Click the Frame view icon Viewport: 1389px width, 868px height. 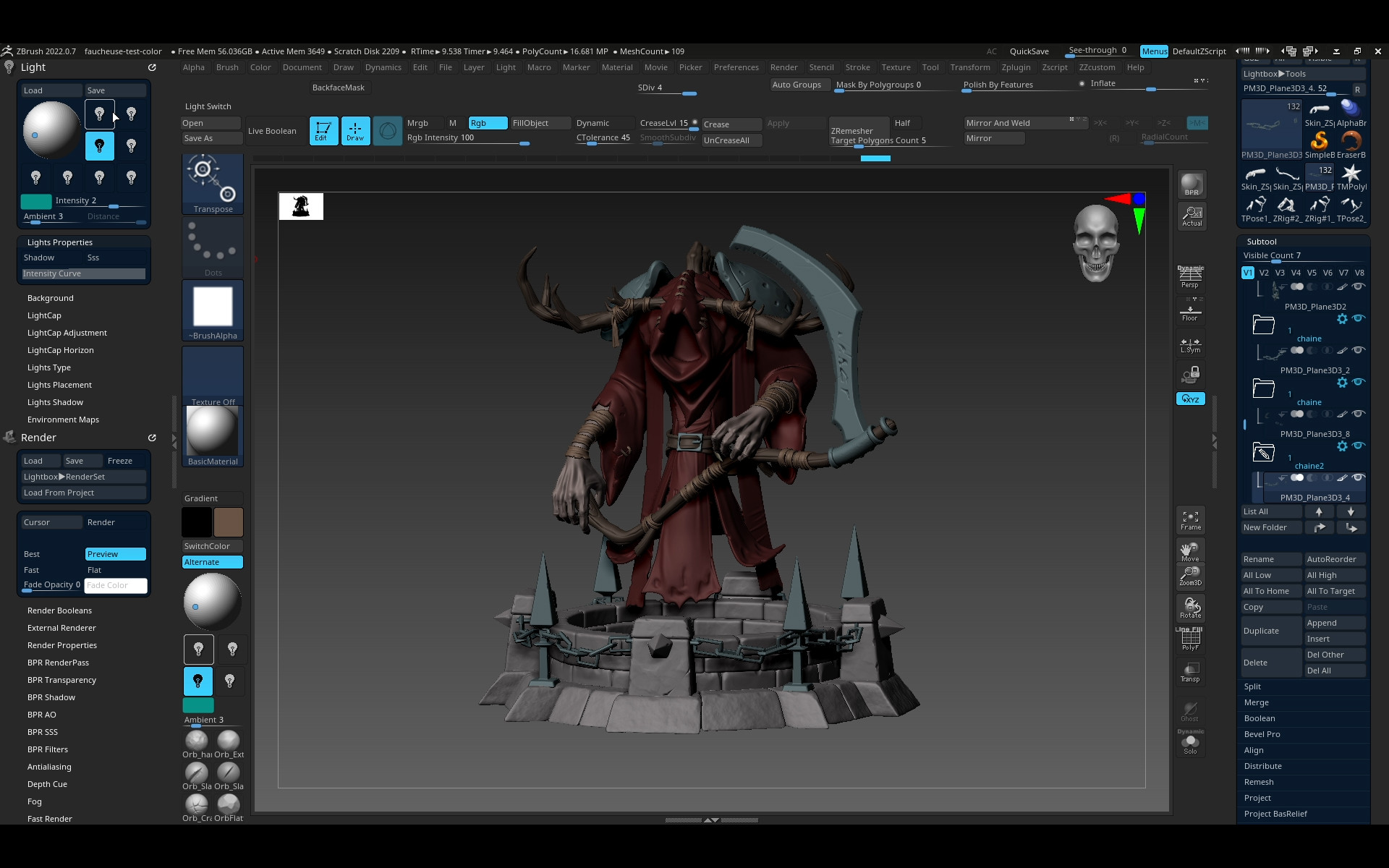coord(1190,519)
